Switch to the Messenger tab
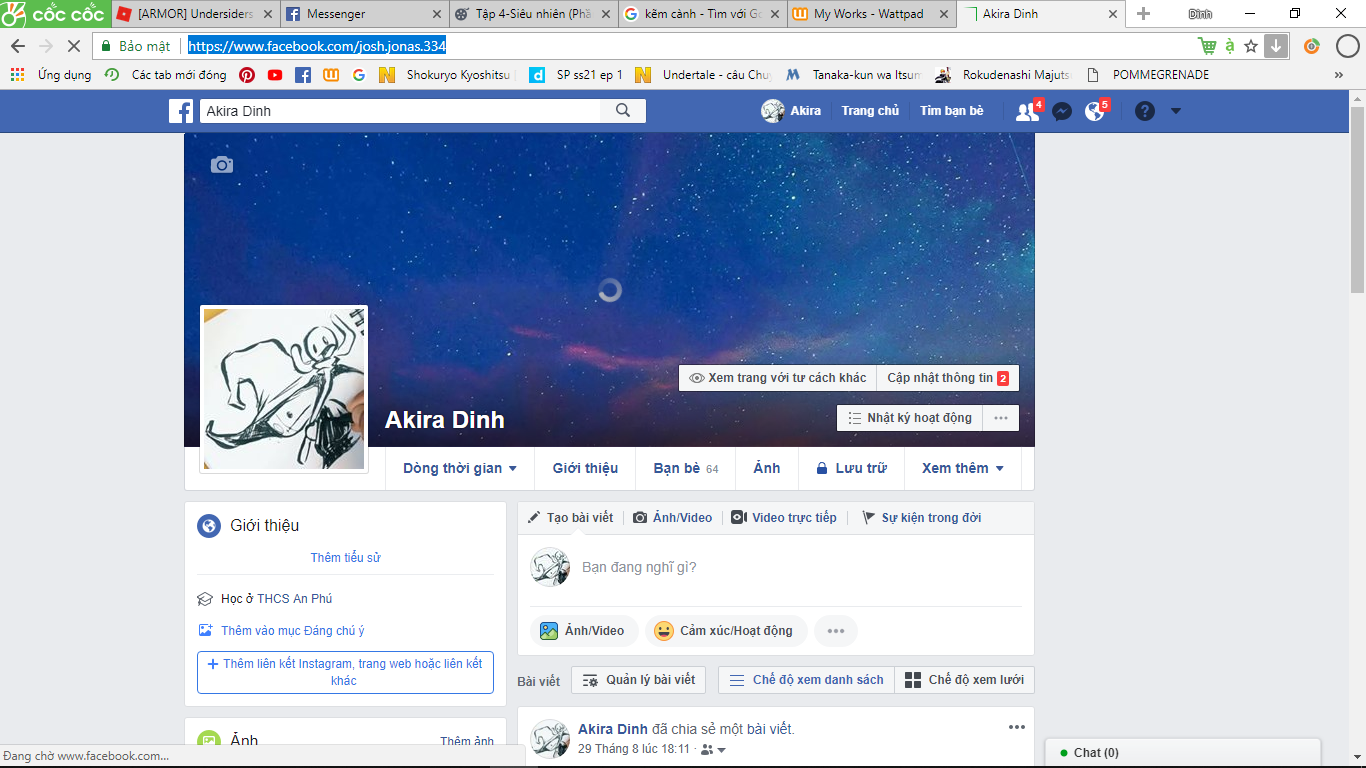The image size is (1366, 768). click(x=363, y=14)
